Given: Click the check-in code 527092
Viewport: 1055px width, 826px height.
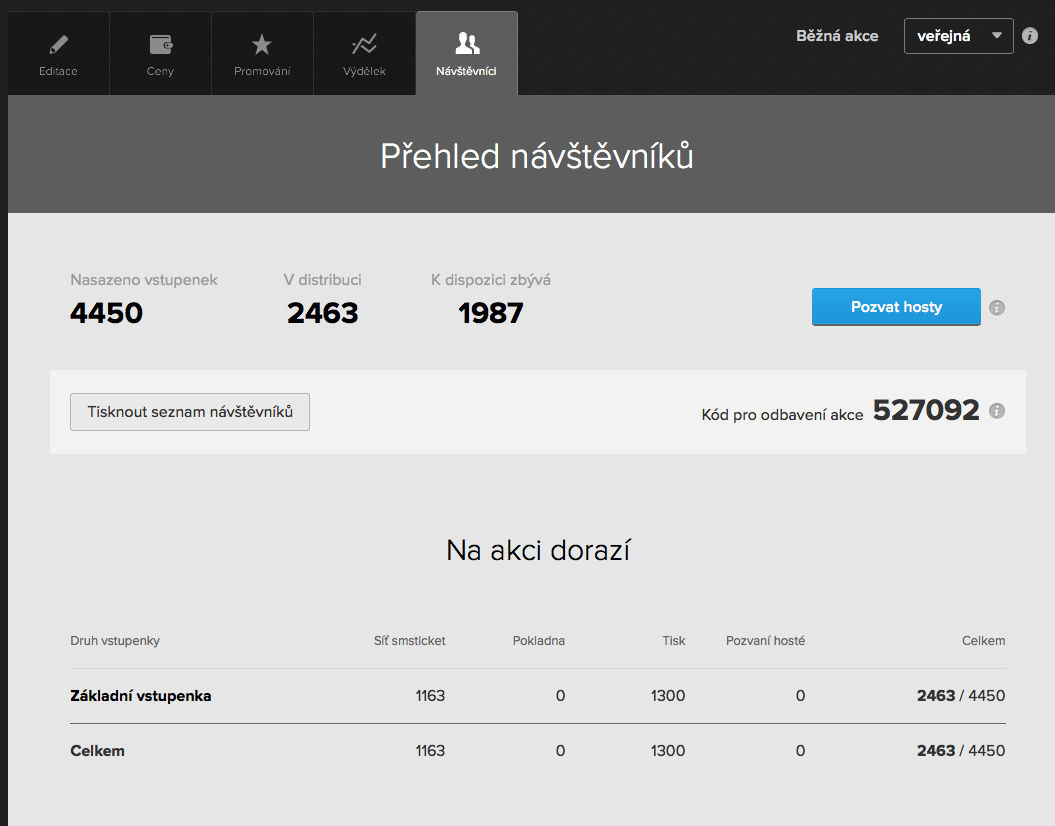Looking at the screenshot, I should tap(926, 409).
